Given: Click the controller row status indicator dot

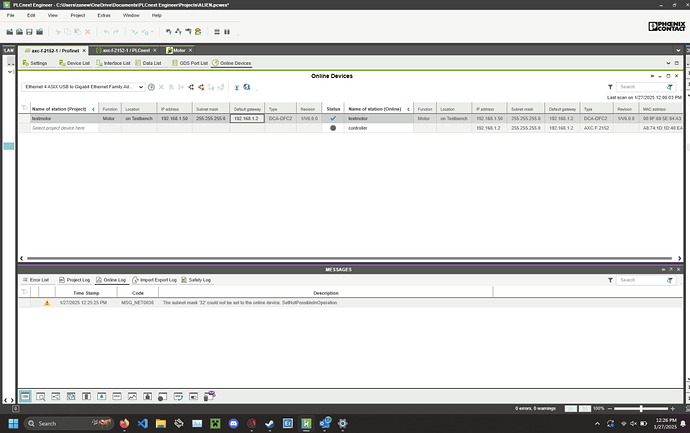Looking at the screenshot, I should (333, 128).
